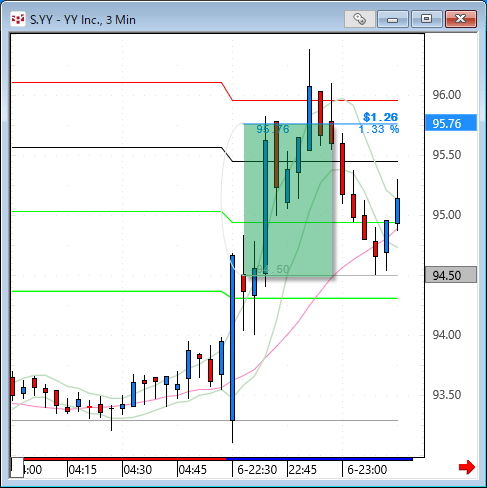Click the 6-22:30 time axis label

257,470
